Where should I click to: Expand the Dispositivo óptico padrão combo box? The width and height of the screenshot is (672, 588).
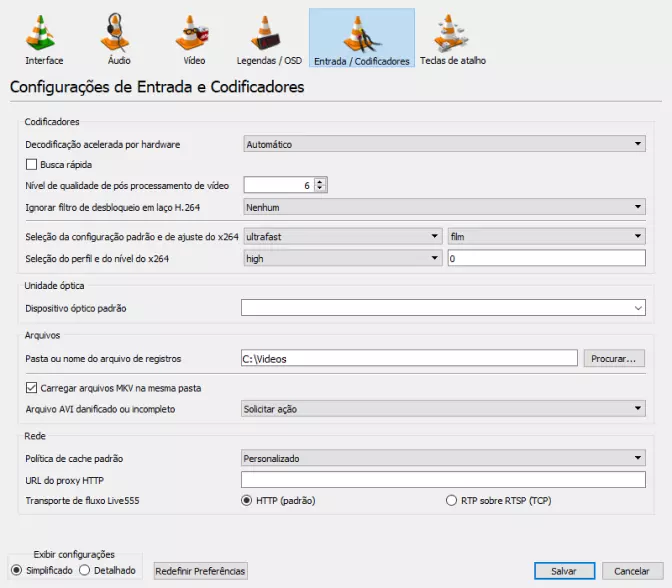tap(443, 308)
